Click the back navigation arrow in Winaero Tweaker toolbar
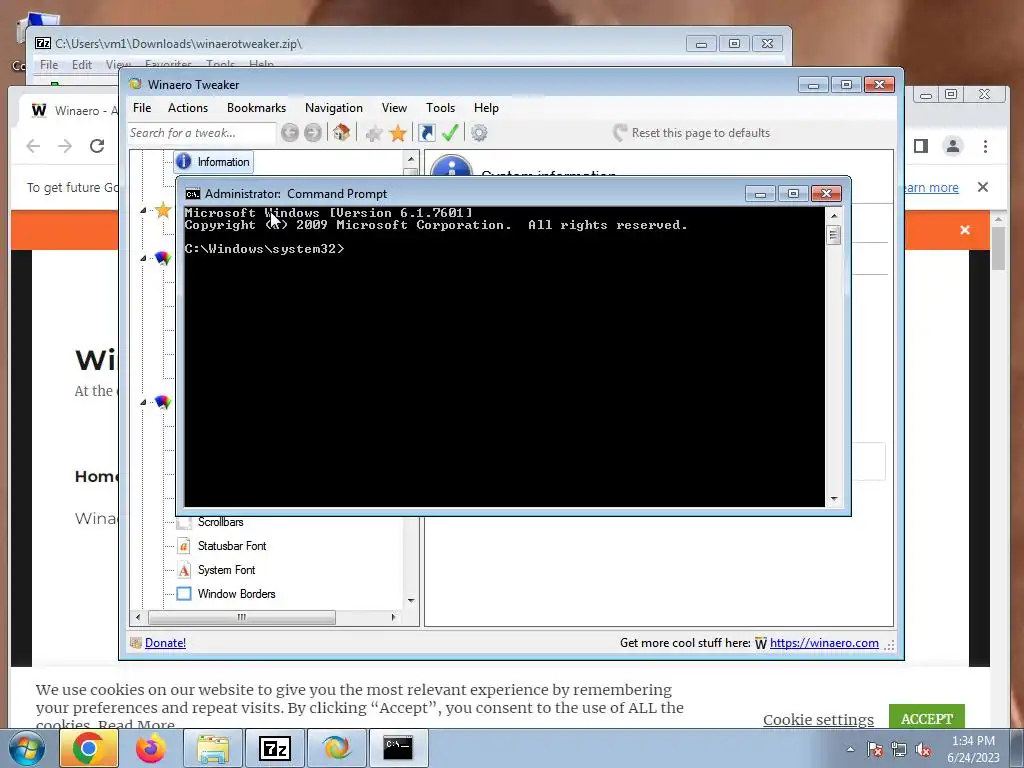Viewport: 1024px width, 768px height. [290, 133]
